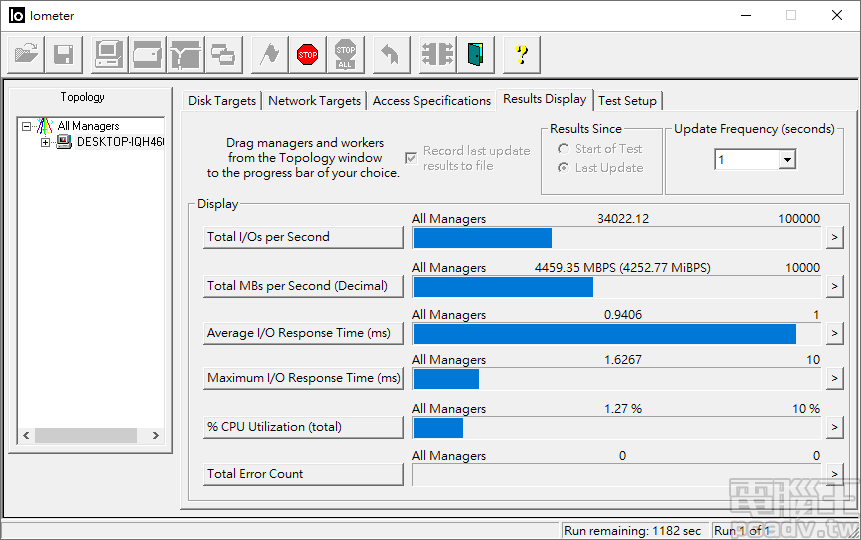Collapse All Managers tree node
The height and width of the screenshot is (540, 861).
pyautogui.click(x=26, y=126)
